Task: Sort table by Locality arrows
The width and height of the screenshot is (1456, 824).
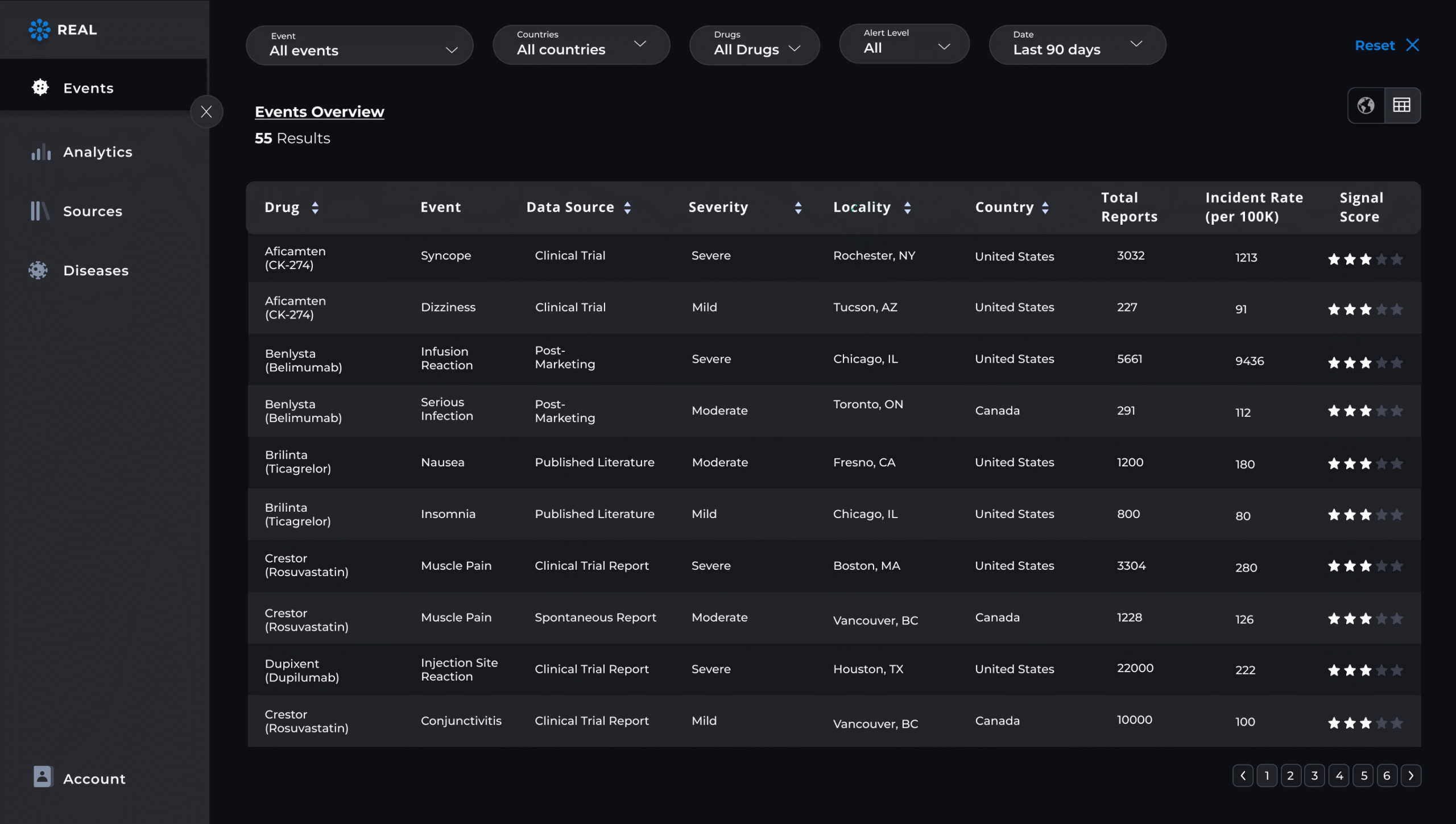Action: click(x=908, y=208)
